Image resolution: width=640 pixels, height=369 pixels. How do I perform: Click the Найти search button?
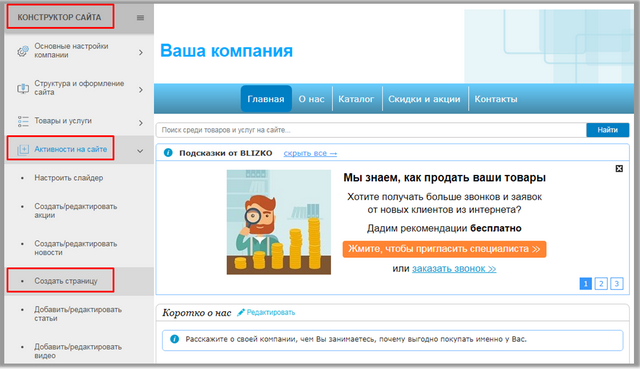click(x=607, y=130)
